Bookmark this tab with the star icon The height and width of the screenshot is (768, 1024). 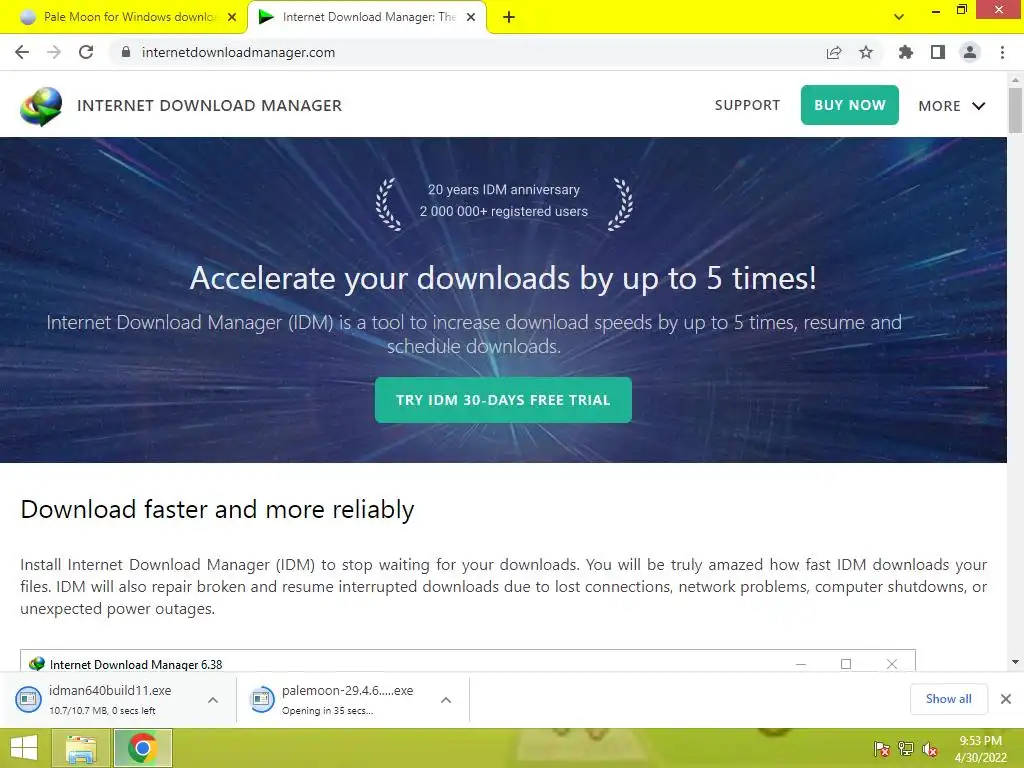(x=866, y=52)
